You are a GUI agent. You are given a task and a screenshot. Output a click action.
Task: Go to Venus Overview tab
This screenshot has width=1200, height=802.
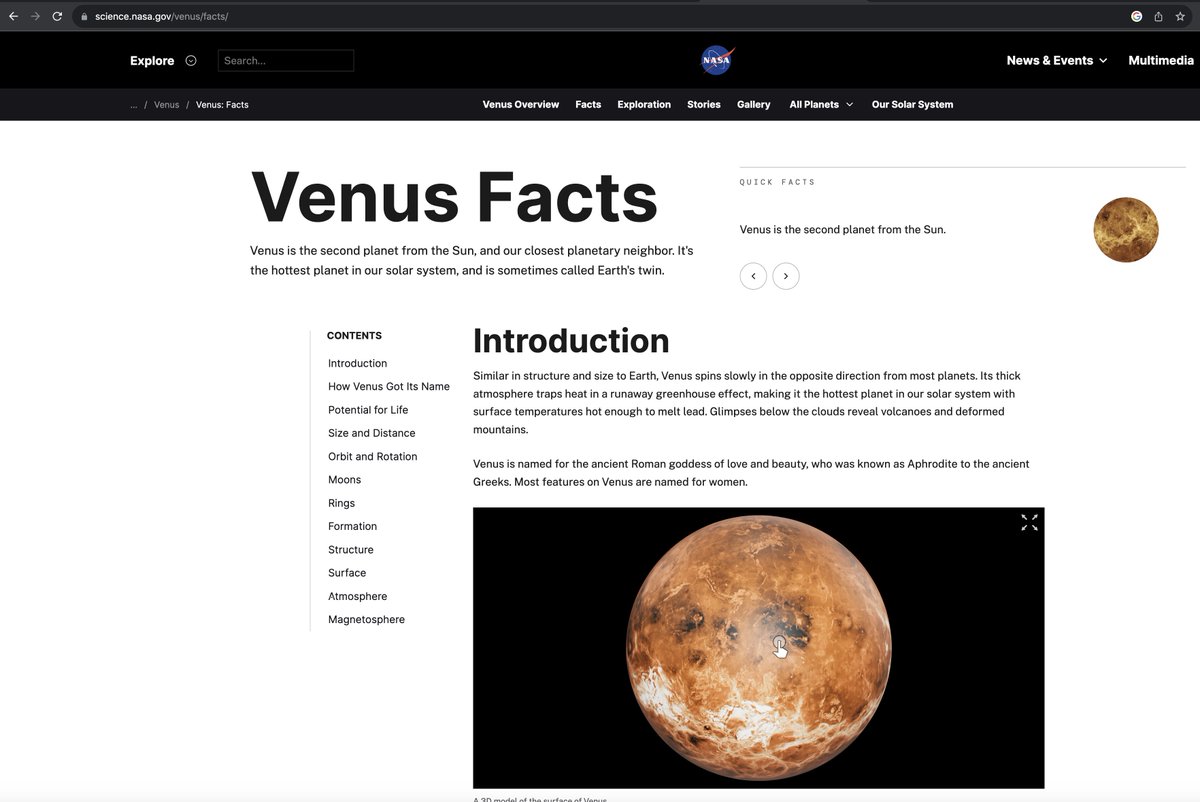[x=521, y=105]
